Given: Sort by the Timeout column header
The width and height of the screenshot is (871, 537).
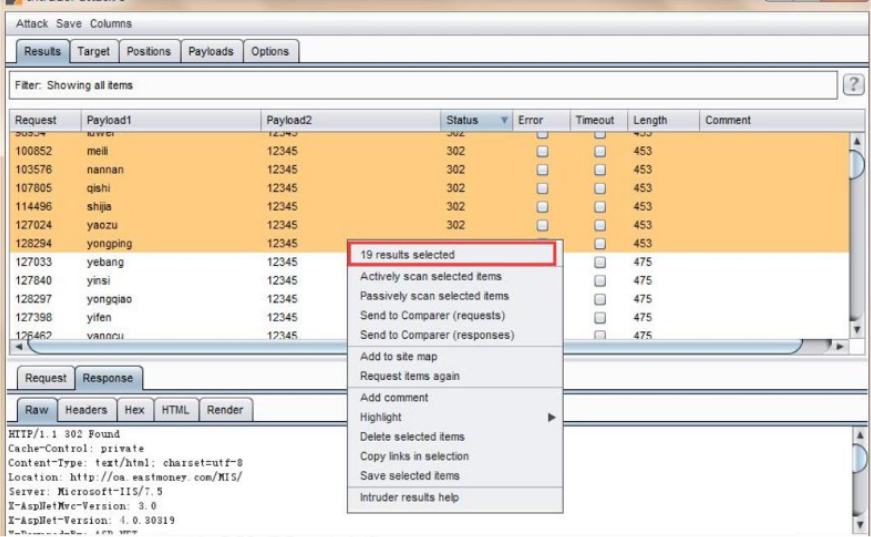Looking at the screenshot, I should pos(599,120).
